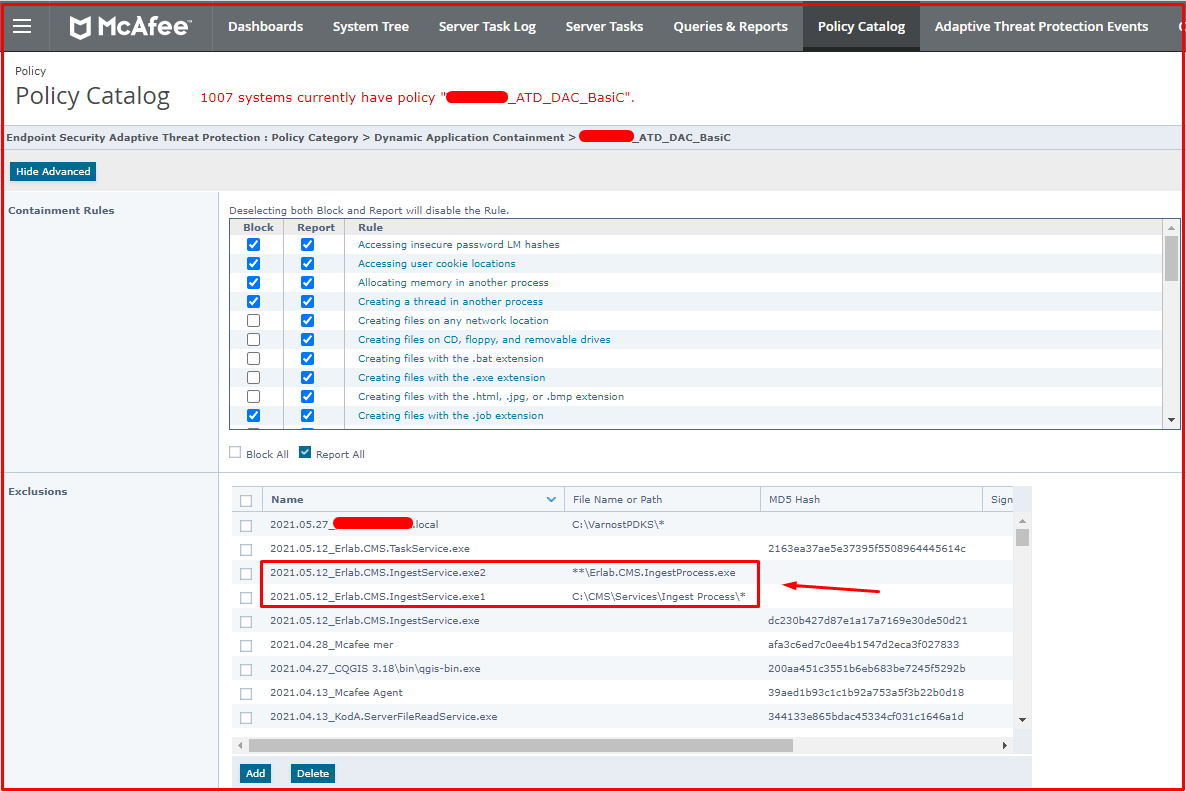The height and width of the screenshot is (792, 1186).
Task: Click the McAfee logo
Action: click(131, 26)
